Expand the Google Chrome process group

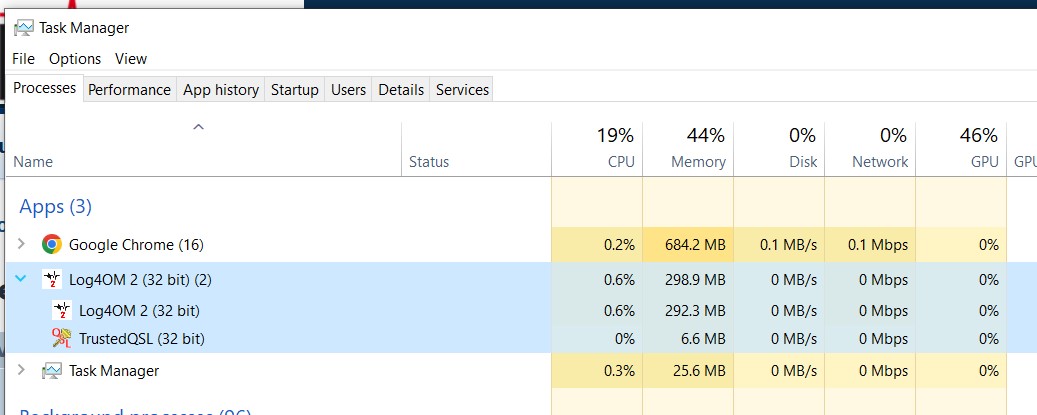tap(21, 244)
